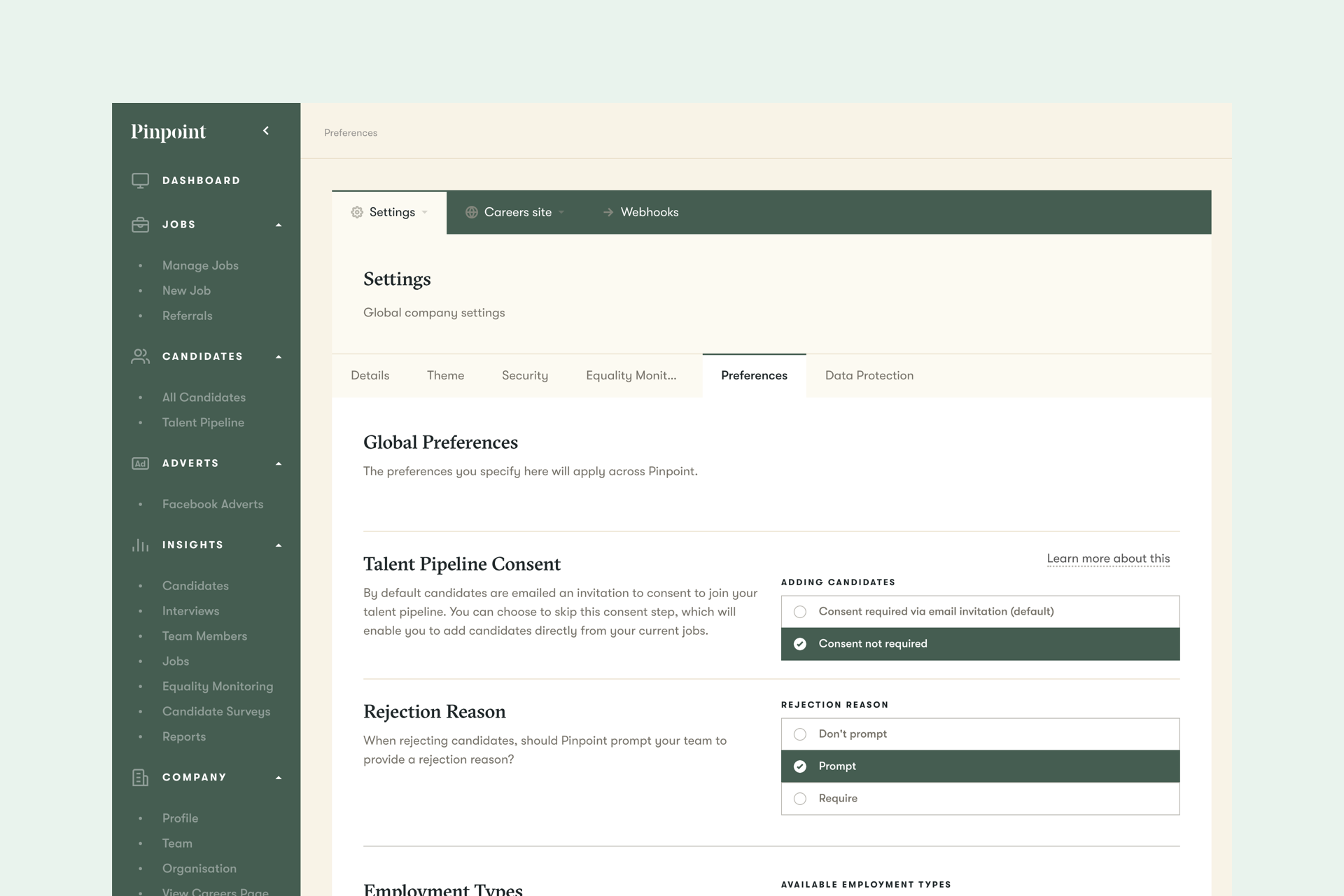
Task: Open Learn more about this link
Action: [1107, 559]
